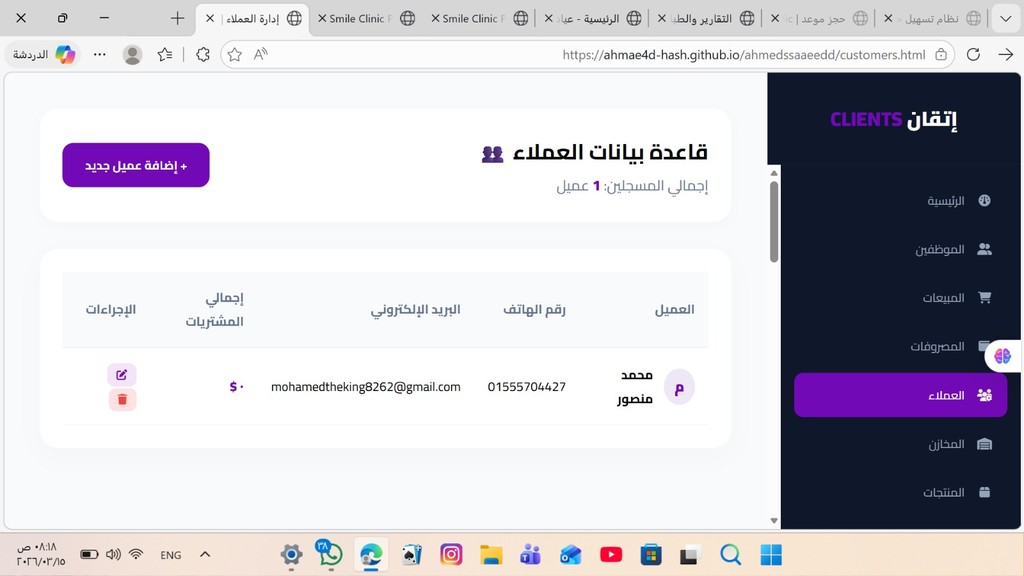
Task: Open File Explorer from the taskbar
Action: [490, 554]
